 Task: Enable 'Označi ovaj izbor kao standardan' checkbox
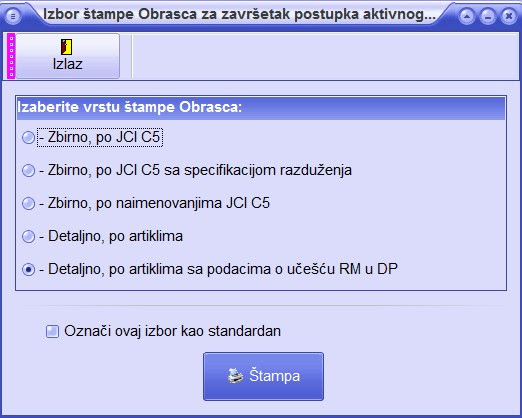tap(52, 331)
